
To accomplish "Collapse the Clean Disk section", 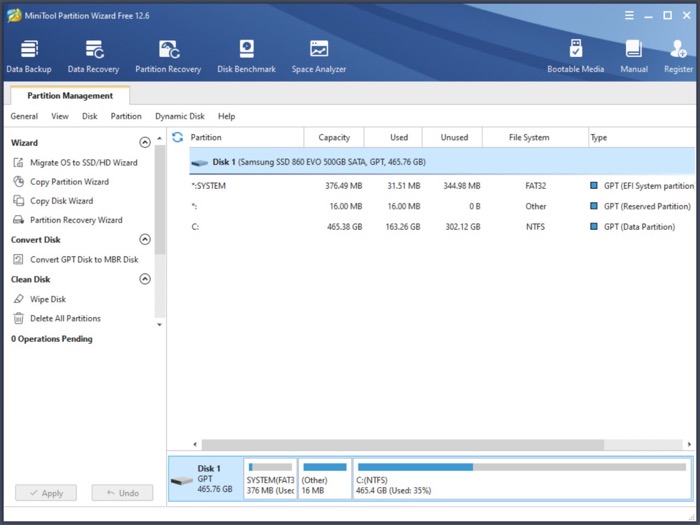I will 145,279.
